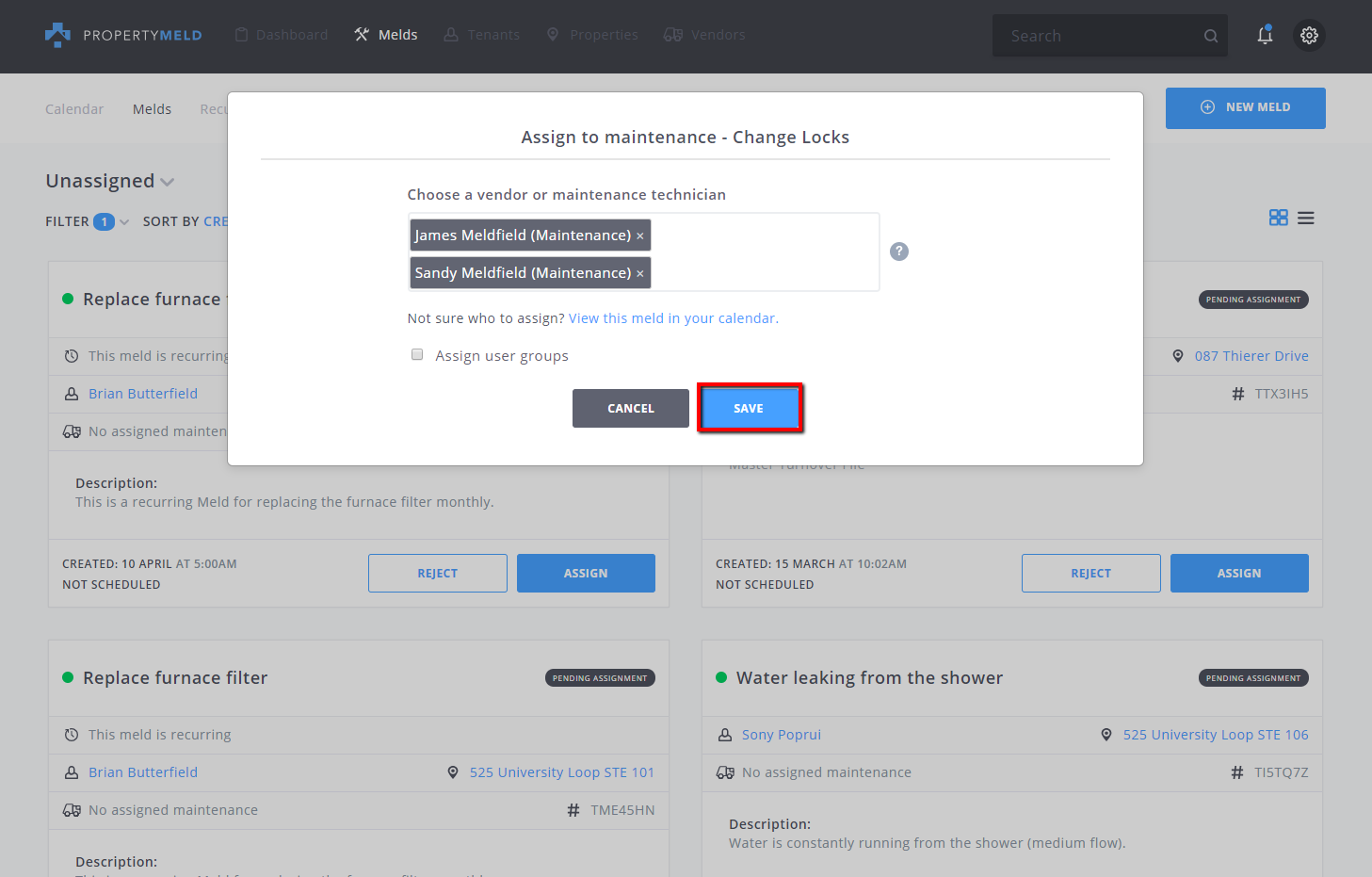Switch to grid card view
Viewport: 1372px width, 877px height.
pos(1278,218)
